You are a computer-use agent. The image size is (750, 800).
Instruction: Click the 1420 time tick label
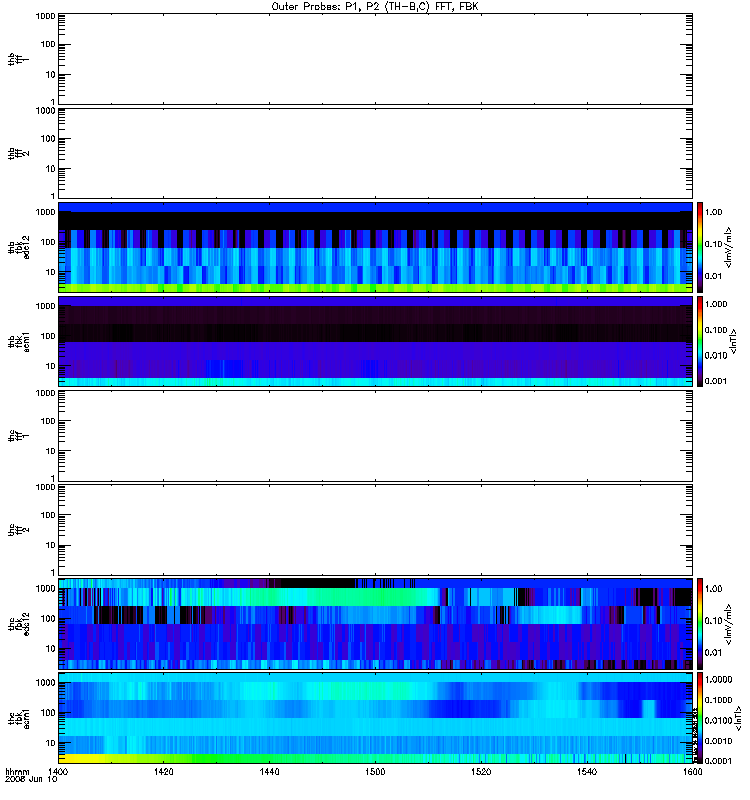point(163,772)
